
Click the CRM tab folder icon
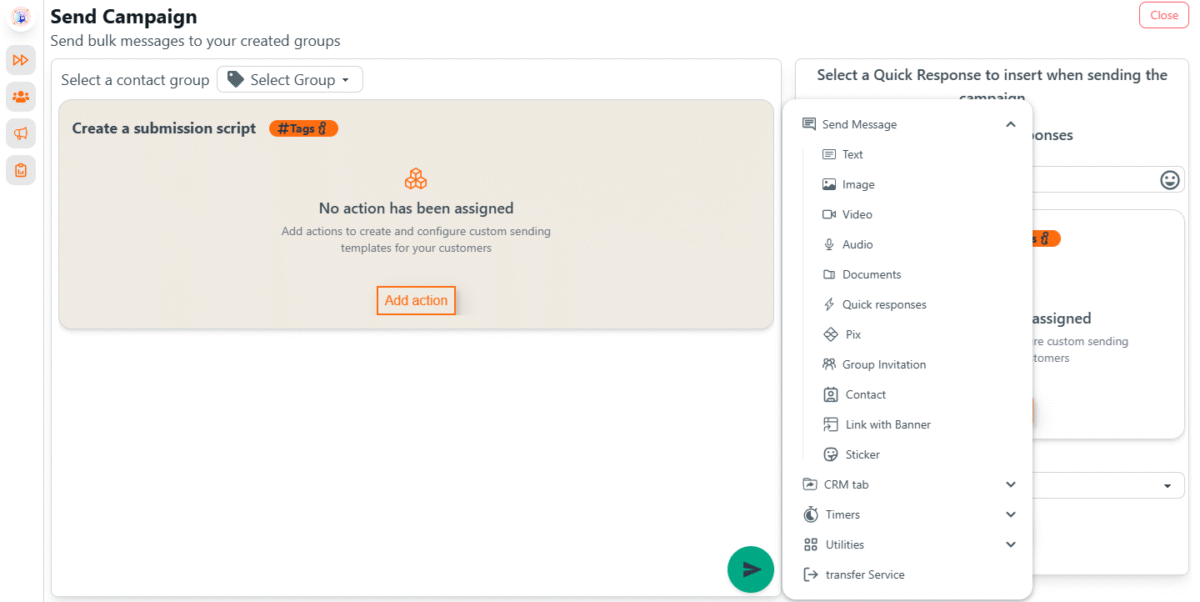point(810,485)
